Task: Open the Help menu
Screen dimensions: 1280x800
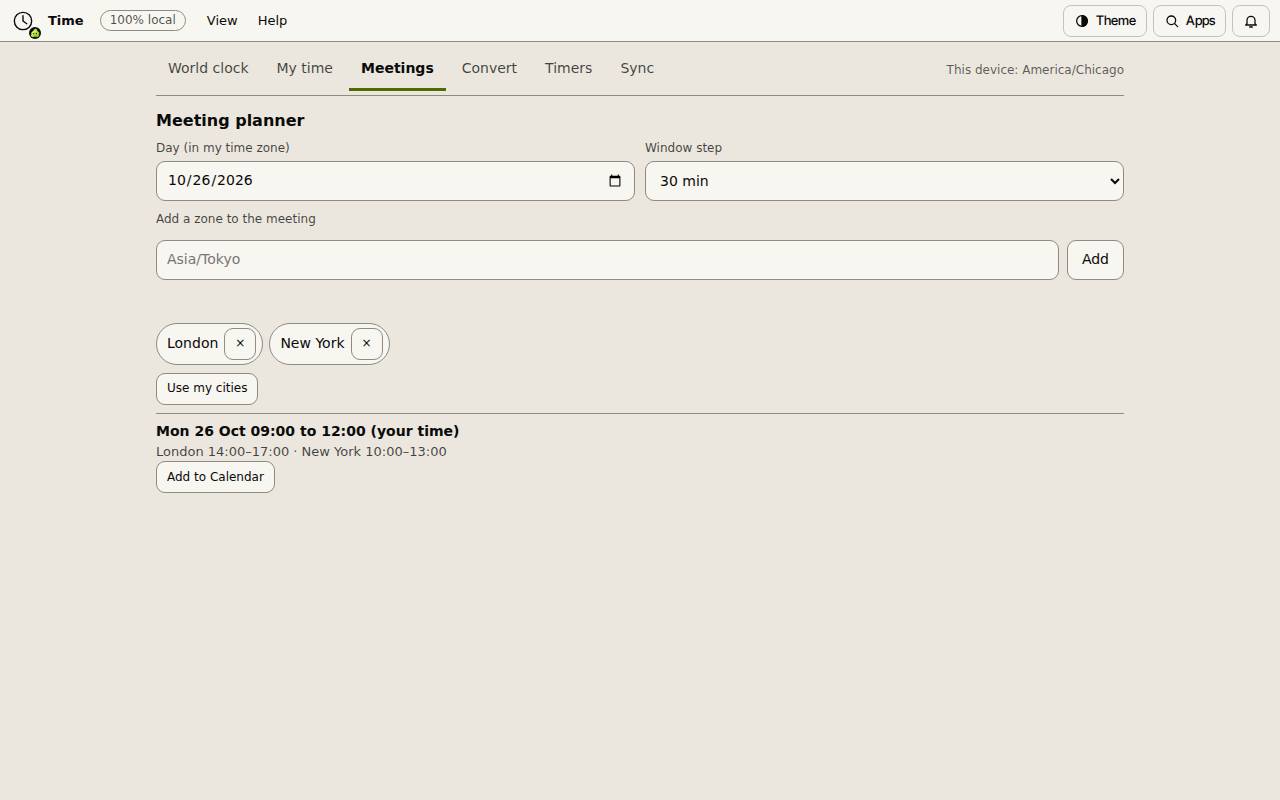Action: click(272, 21)
